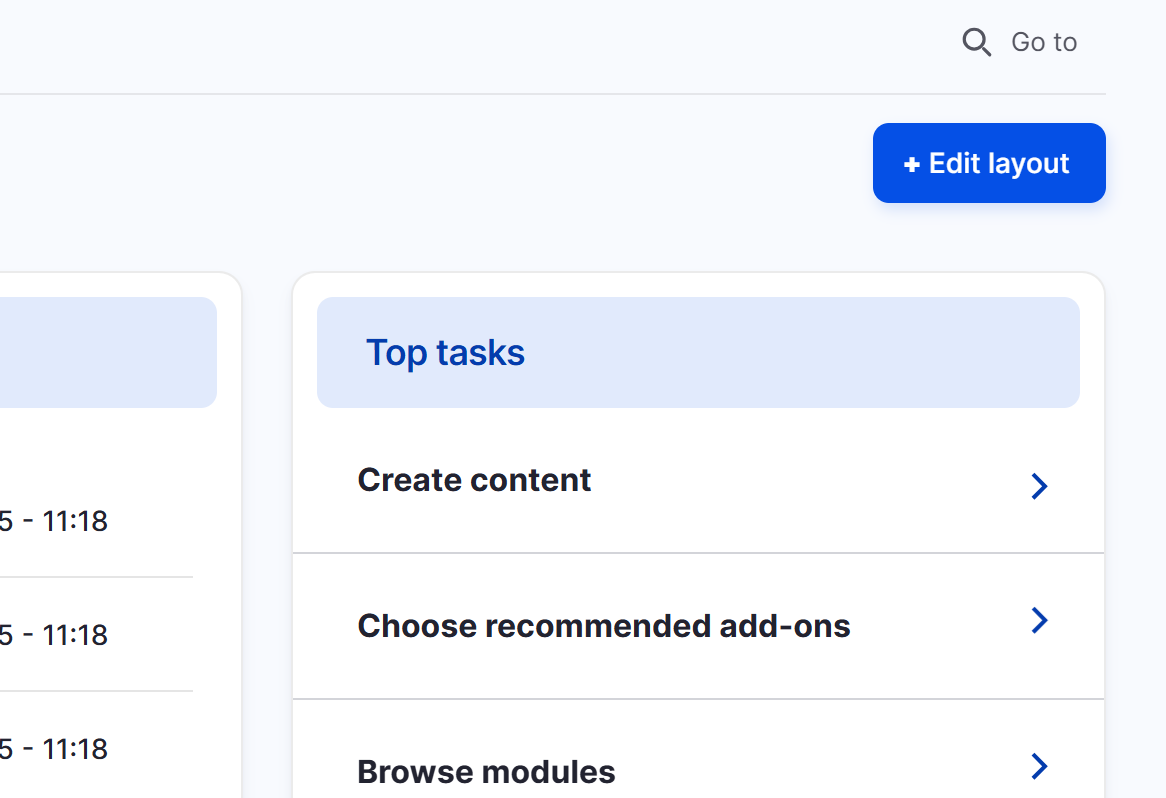Open the "Go to" navigation search
The image size is (1166, 798).
click(x=1043, y=42)
